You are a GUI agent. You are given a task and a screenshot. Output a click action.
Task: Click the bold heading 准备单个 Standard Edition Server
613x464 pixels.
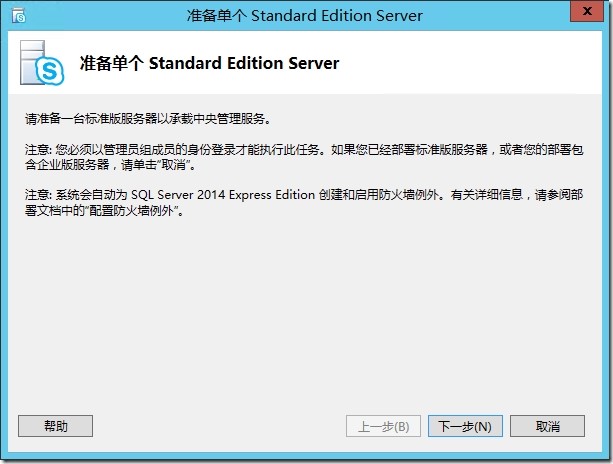(209, 63)
